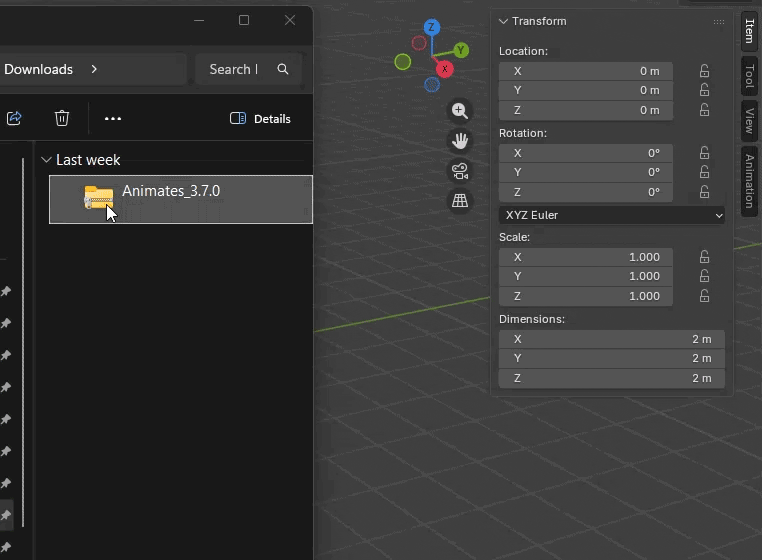The image size is (762, 560).
Task: Open the XYZ Euler rotation mode dropdown
Action: [x=613, y=215]
